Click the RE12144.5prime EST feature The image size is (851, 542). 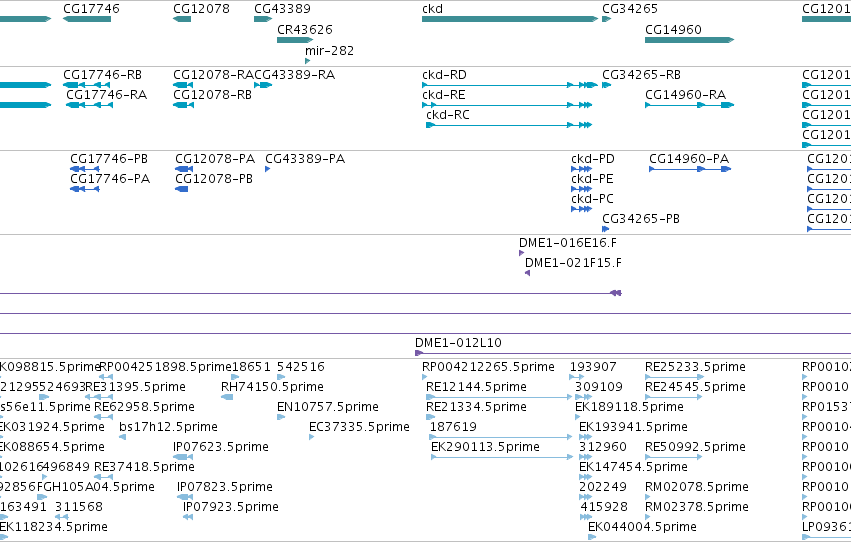(x=499, y=397)
